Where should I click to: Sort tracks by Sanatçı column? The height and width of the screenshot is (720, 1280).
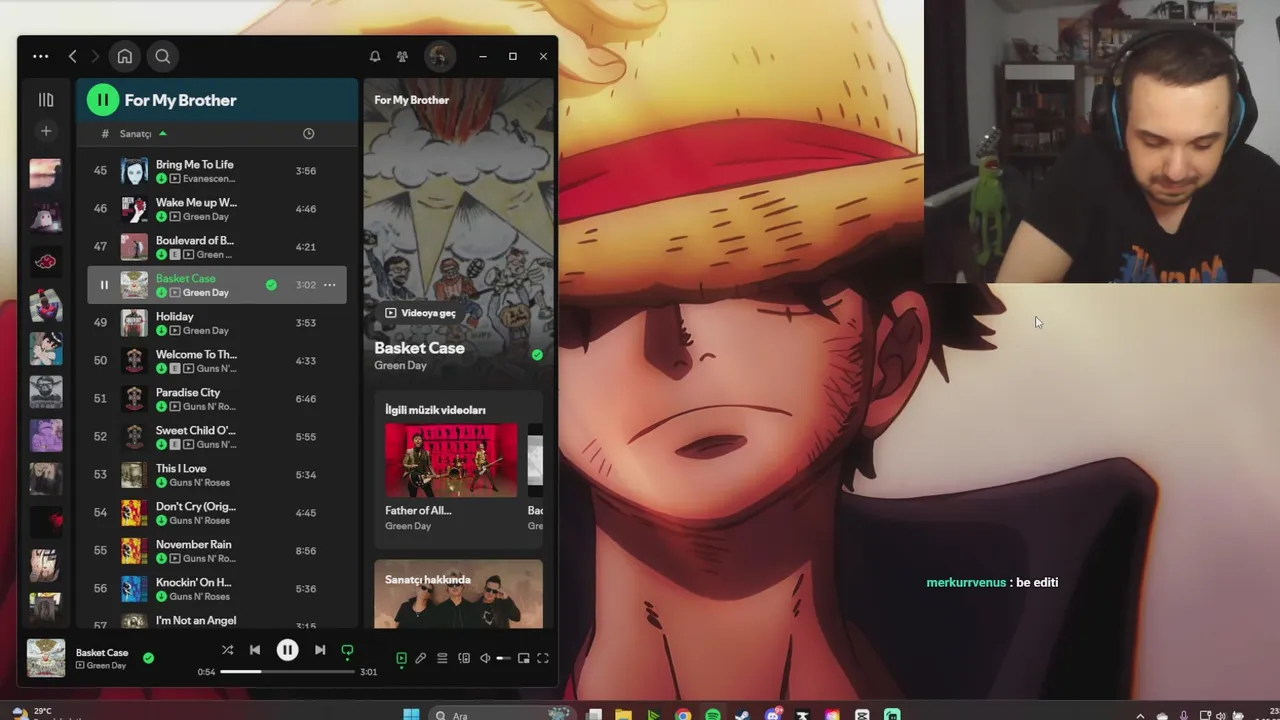(143, 134)
